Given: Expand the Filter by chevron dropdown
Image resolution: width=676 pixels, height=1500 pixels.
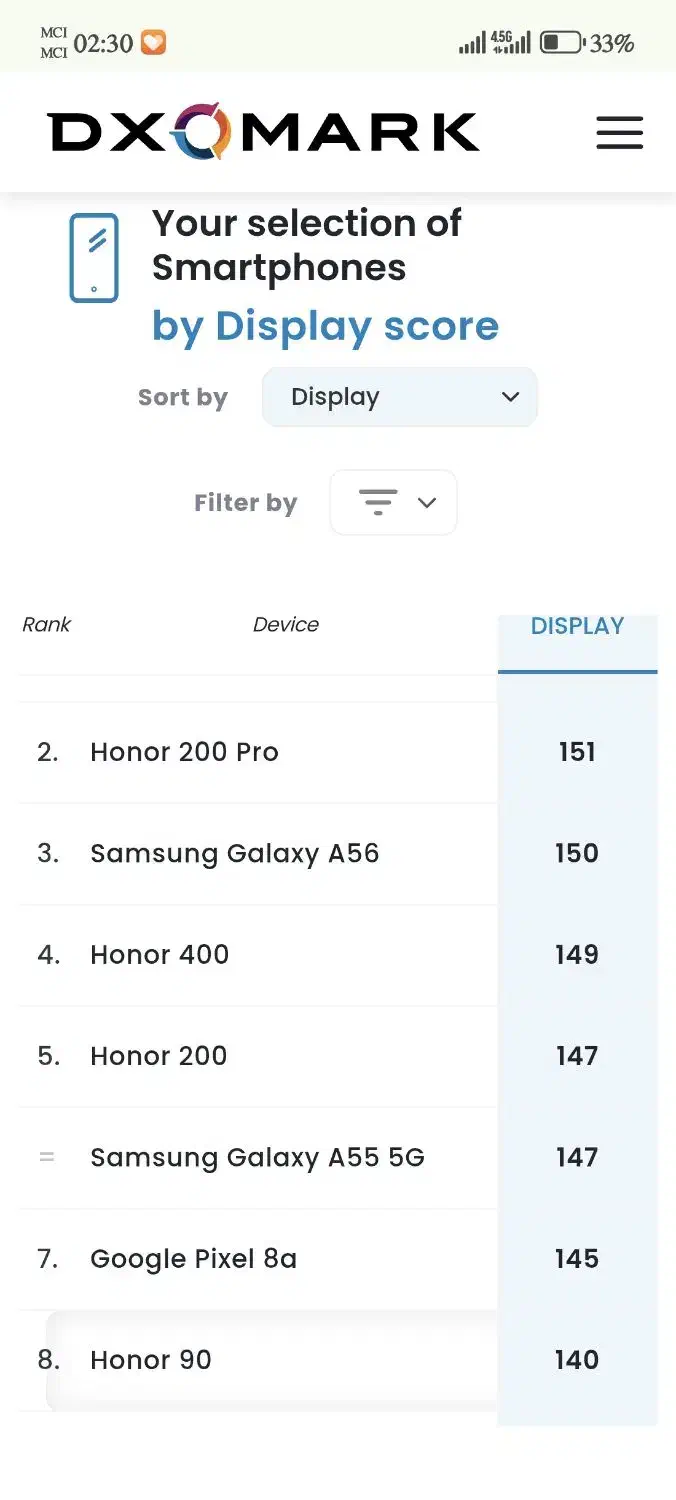Looking at the screenshot, I should tap(427, 502).
